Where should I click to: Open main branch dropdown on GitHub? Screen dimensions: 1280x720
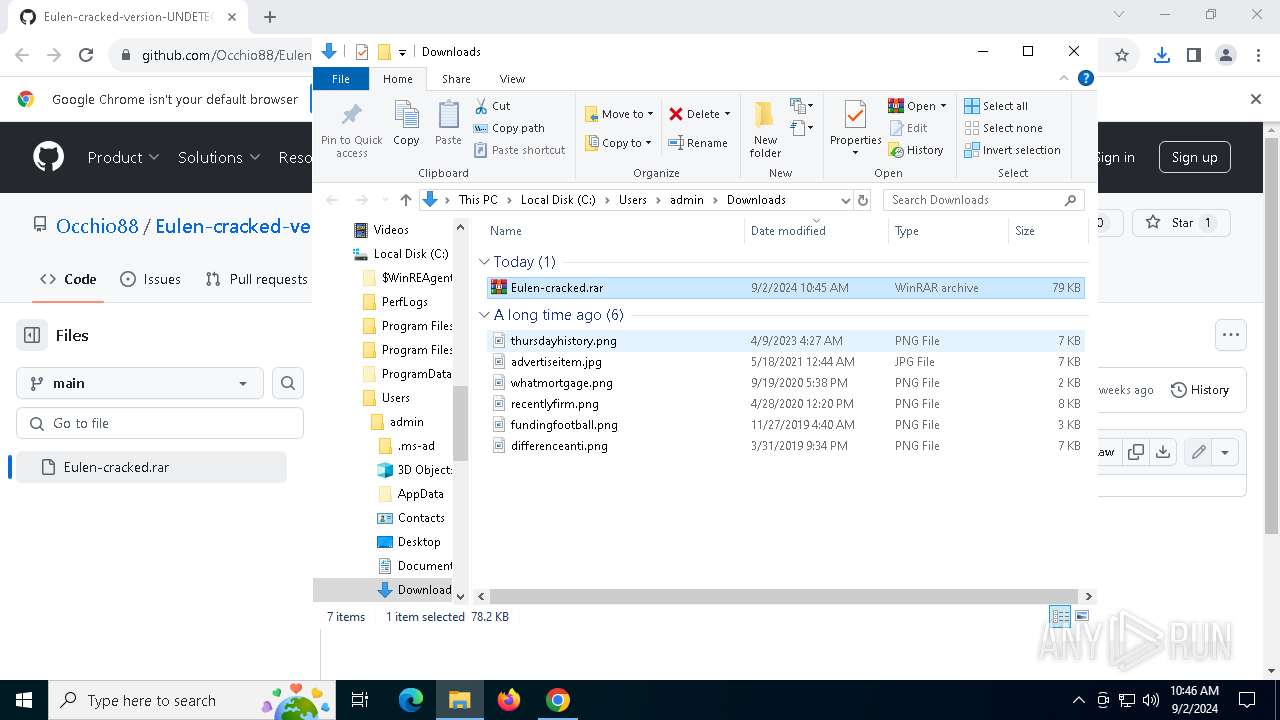click(140, 383)
